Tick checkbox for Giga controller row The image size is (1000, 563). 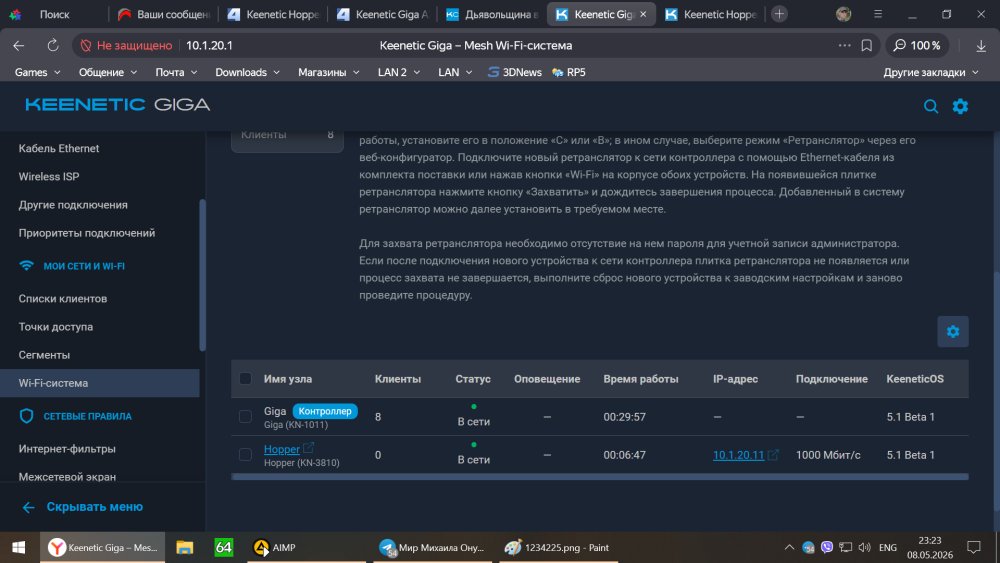(x=245, y=417)
